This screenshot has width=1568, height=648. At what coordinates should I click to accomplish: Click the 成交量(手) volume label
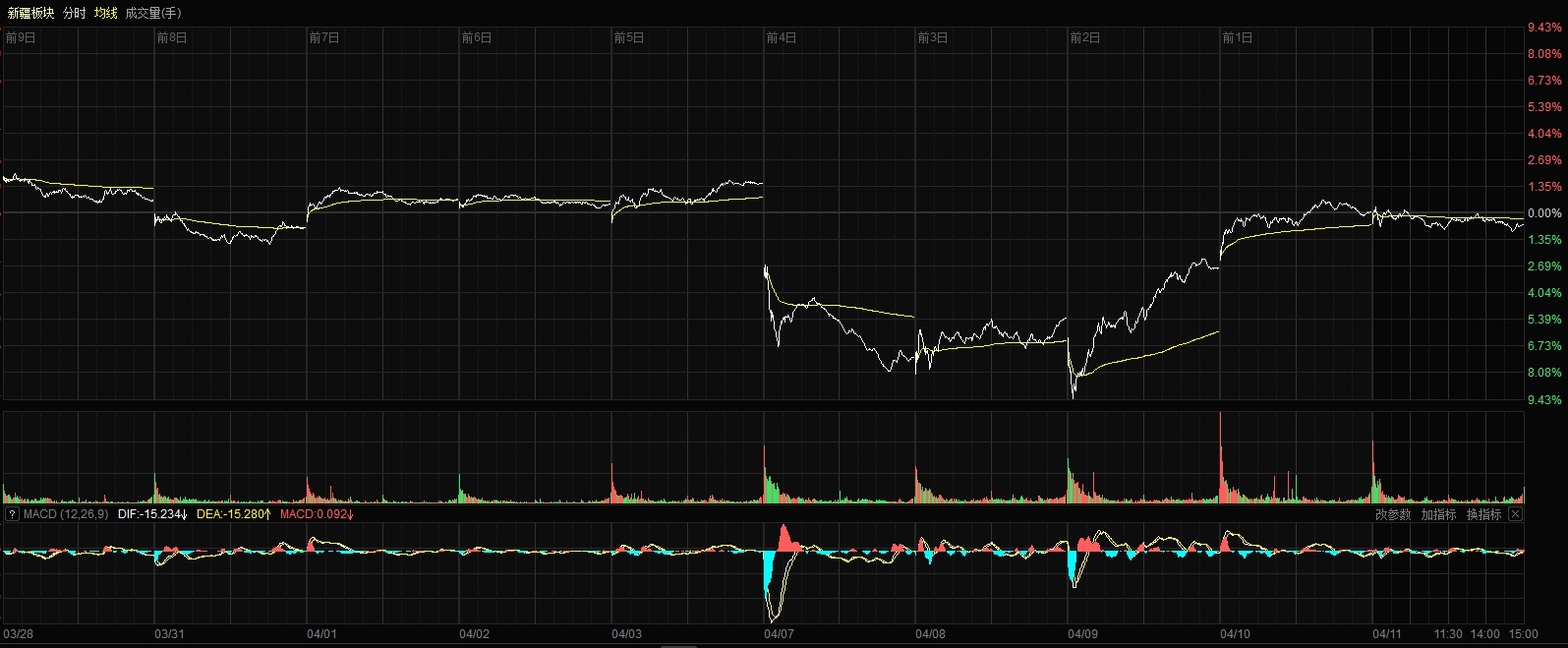tap(152, 13)
